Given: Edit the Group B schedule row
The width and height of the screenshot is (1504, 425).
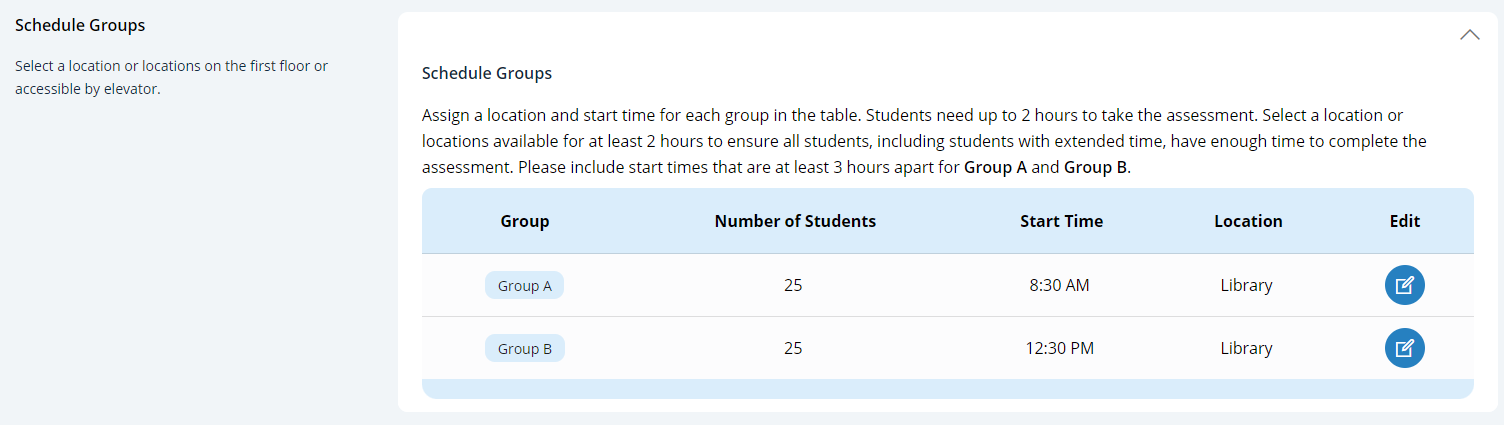Looking at the screenshot, I should [1404, 348].
